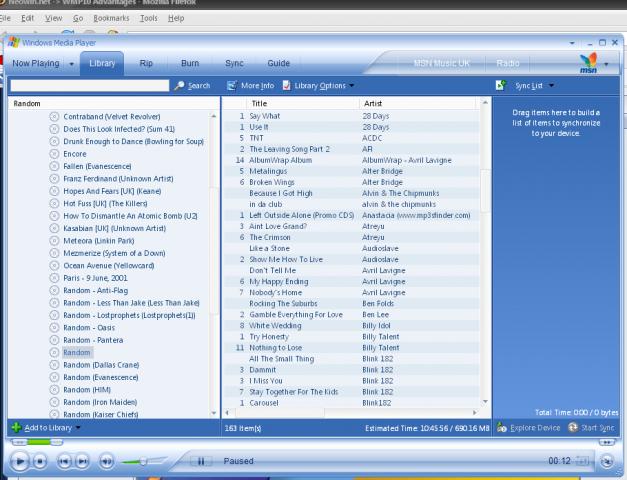
Task: Switch to the Now Playing tab
Action: tap(36, 63)
